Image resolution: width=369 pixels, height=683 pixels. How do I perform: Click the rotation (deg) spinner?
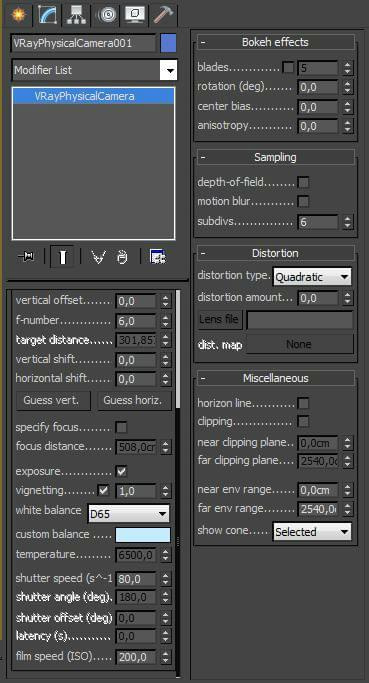point(347,88)
